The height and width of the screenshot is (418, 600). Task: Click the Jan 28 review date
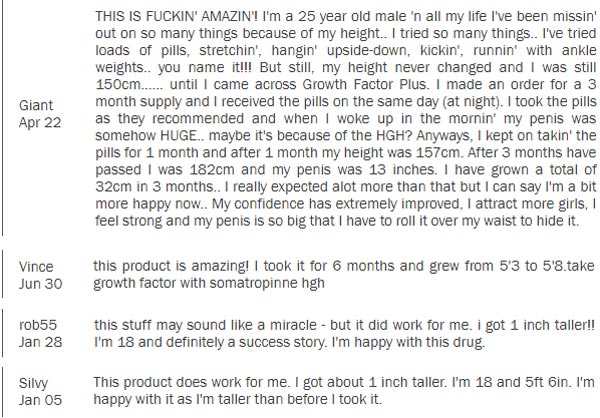click(x=40, y=342)
